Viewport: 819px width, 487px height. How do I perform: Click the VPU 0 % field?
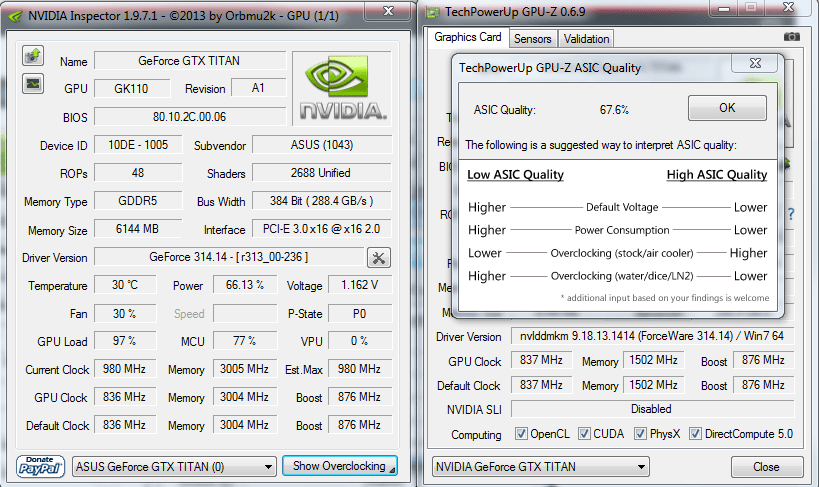tap(359, 341)
